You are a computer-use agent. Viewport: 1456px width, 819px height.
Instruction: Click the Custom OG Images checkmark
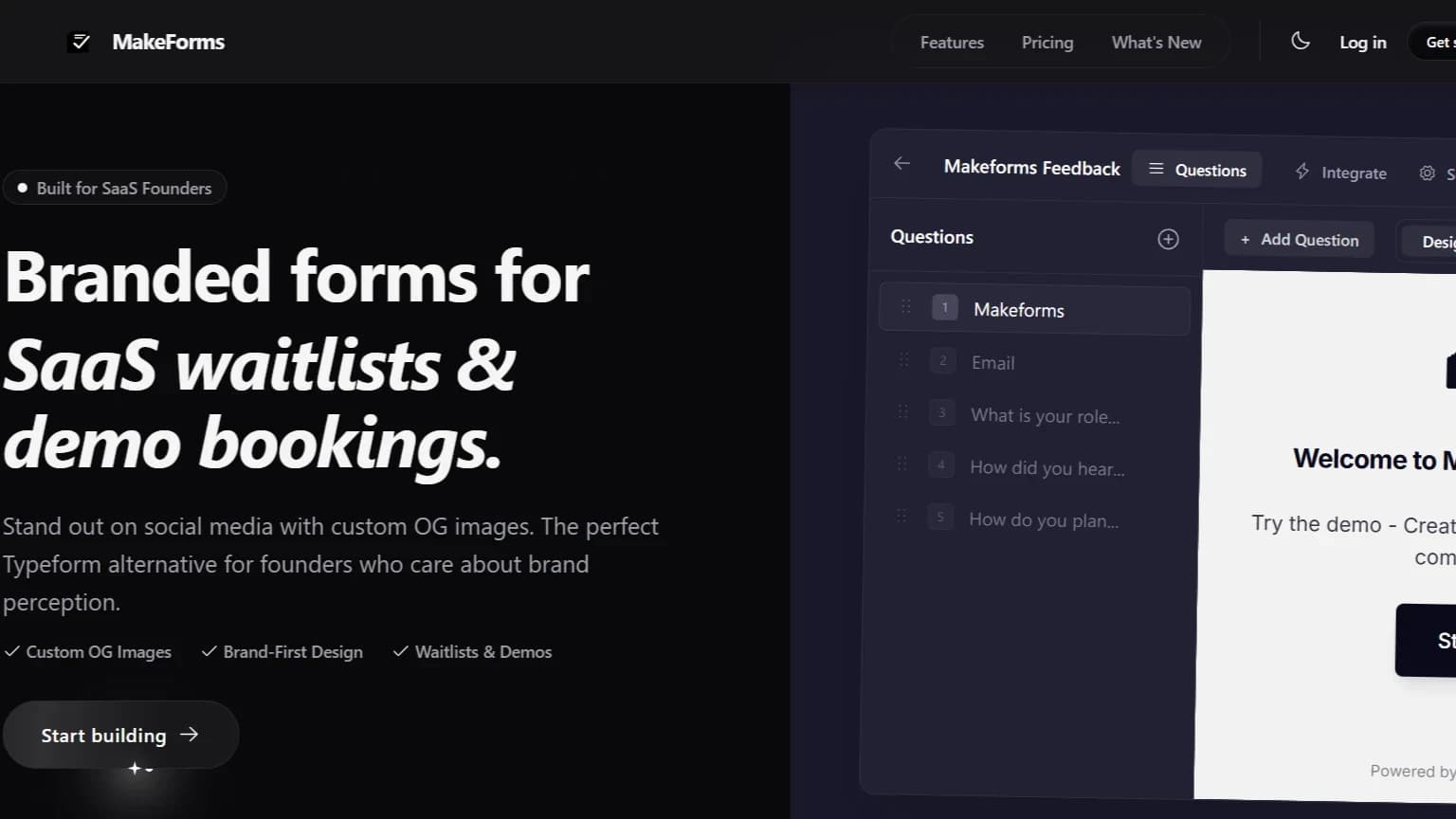click(x=12, y=651)
